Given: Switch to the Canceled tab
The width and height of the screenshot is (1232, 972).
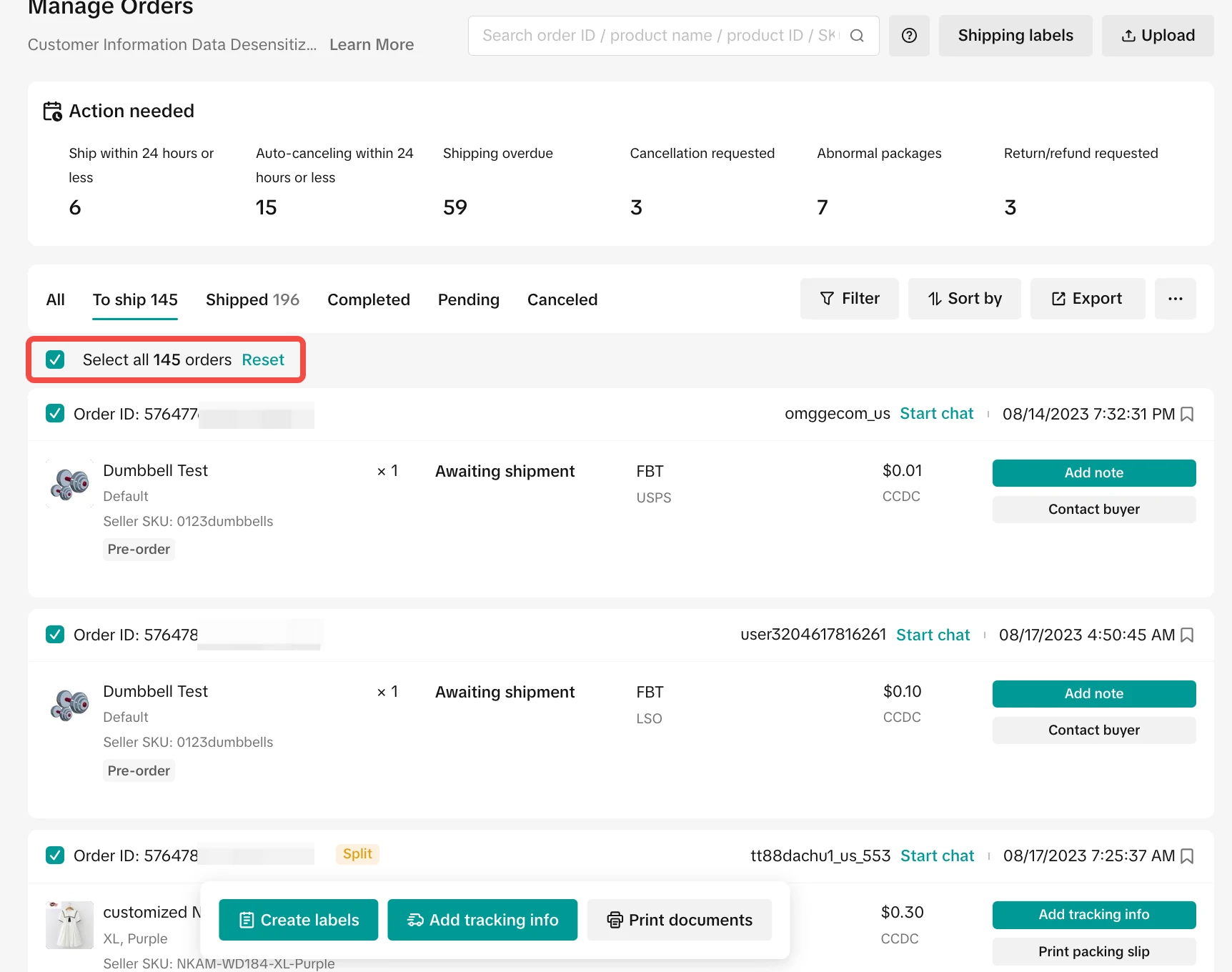Looking at the screenshot, I should (562, 299).
